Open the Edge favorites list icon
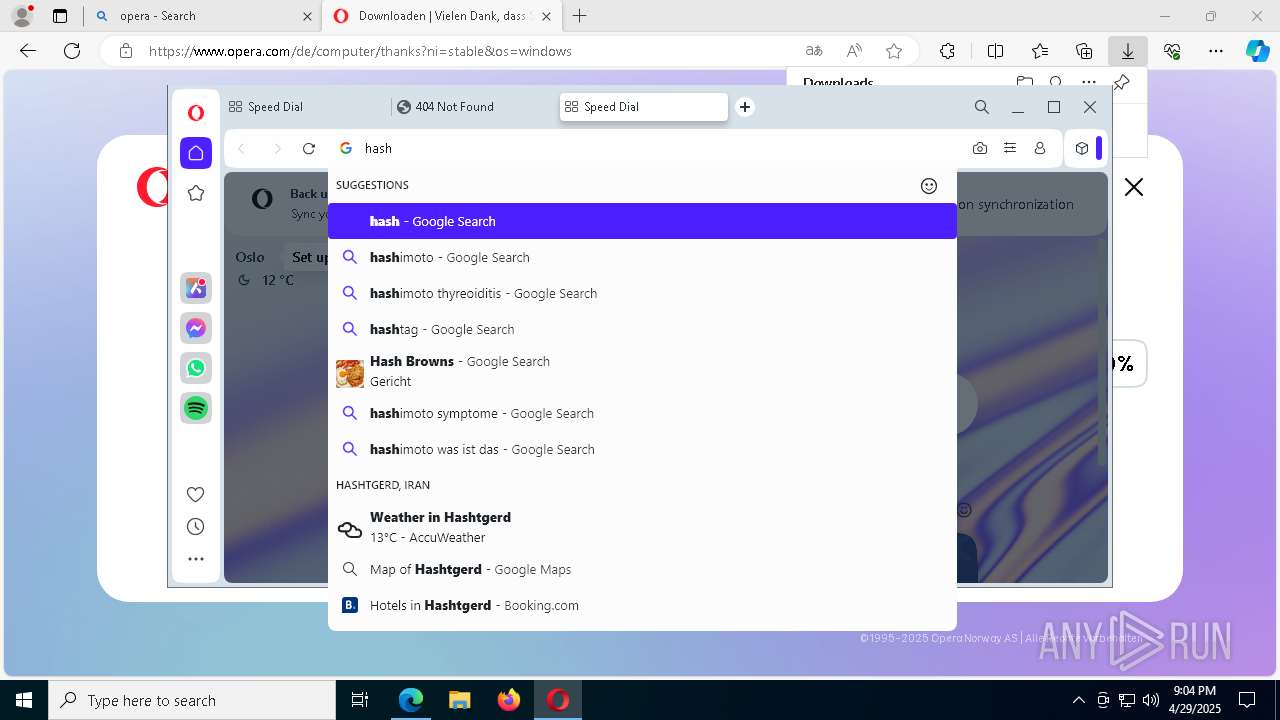The height and width of the screenshot is (720, 1280). pos(1040,51)
